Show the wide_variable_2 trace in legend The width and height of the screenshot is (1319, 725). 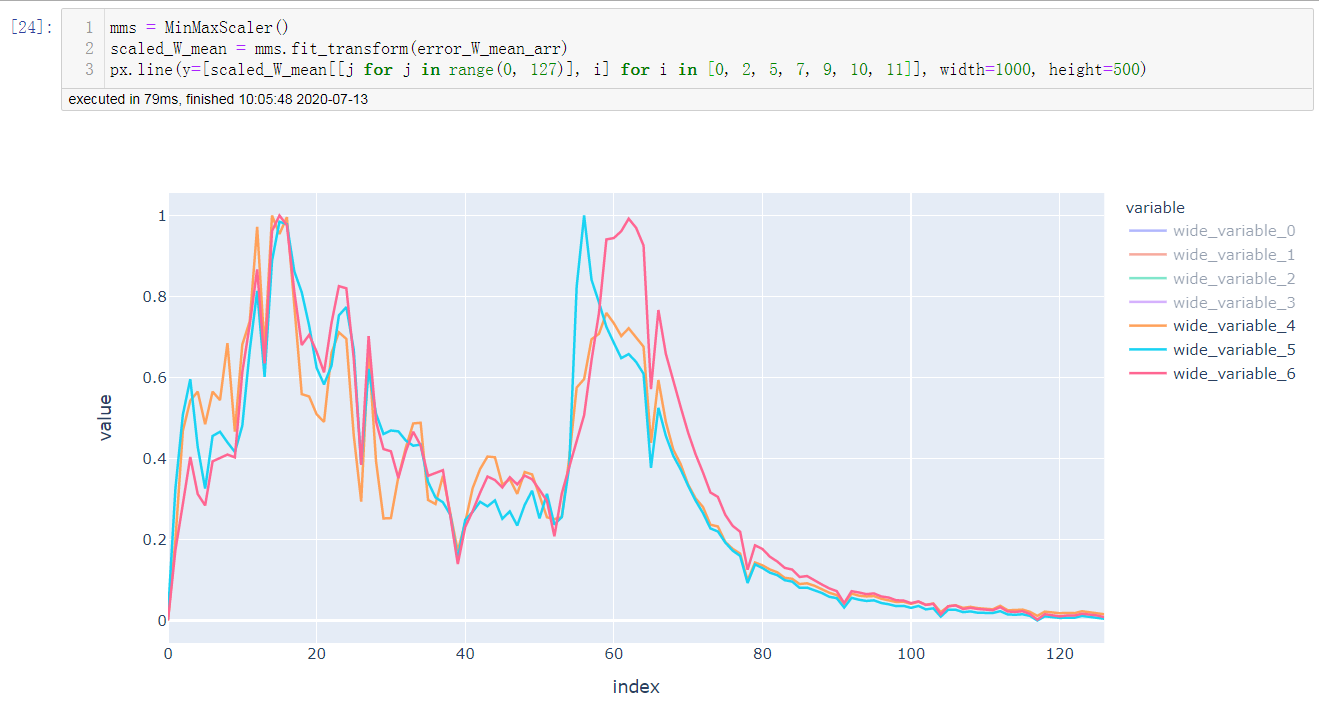point(1234,278)
